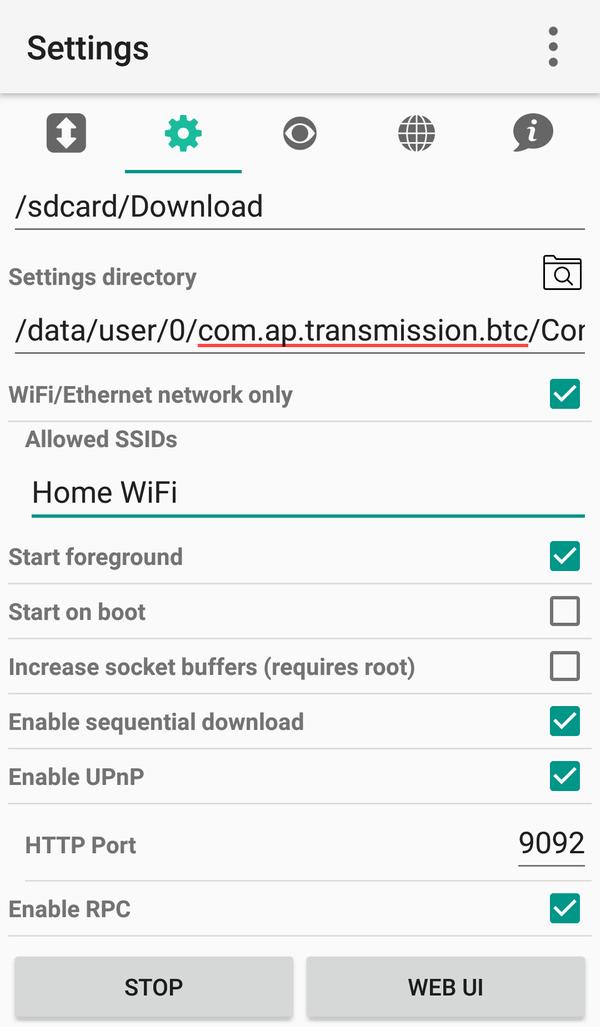Tap the Settings title in the header
The height and width of the screenshot is (1027, 600).
point(87,47)
